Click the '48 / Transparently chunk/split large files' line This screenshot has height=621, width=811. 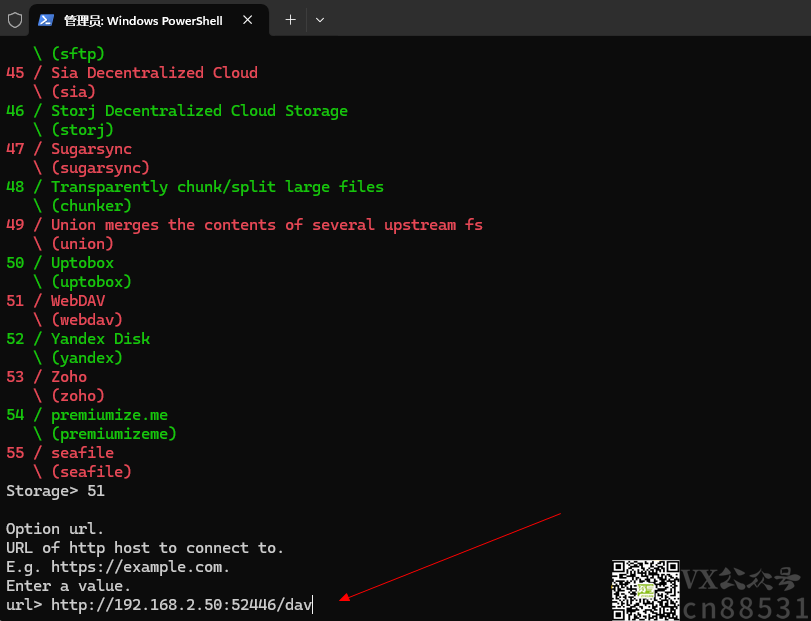click(195, 187)
